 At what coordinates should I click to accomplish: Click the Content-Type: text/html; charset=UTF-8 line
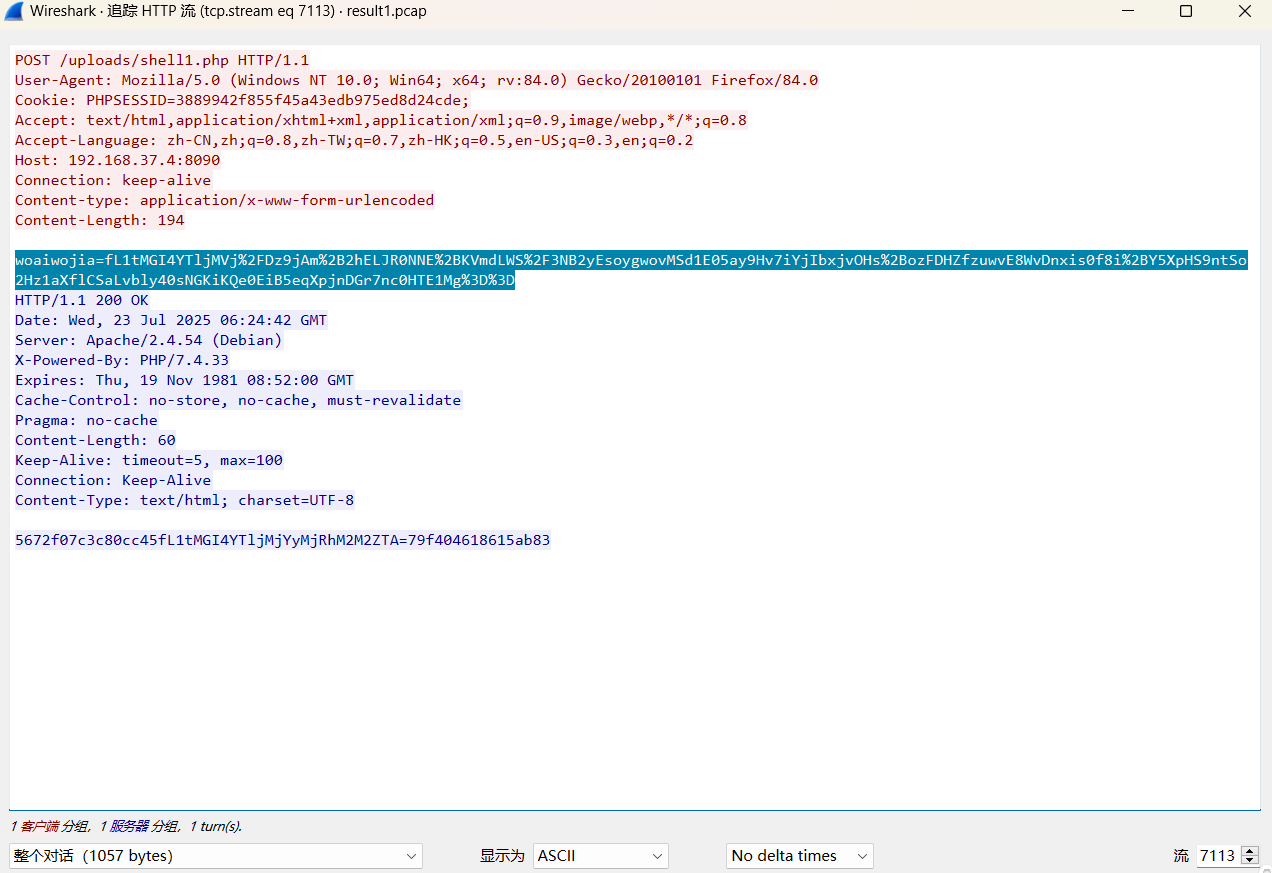click(x=185, y=500)
